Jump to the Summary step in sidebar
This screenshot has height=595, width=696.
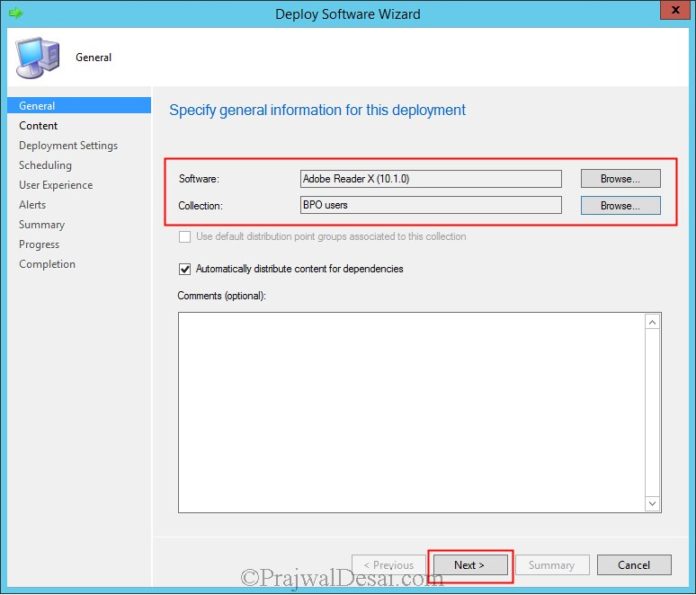pyautogui.click(x=42, y=225)
